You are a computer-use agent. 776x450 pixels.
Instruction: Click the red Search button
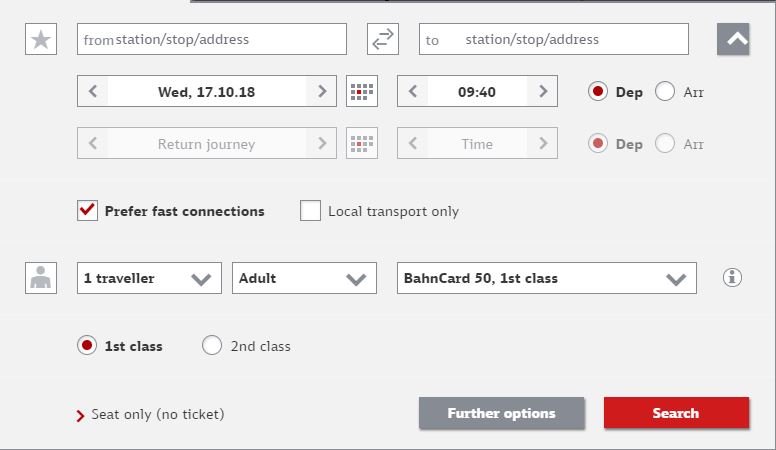676,413
